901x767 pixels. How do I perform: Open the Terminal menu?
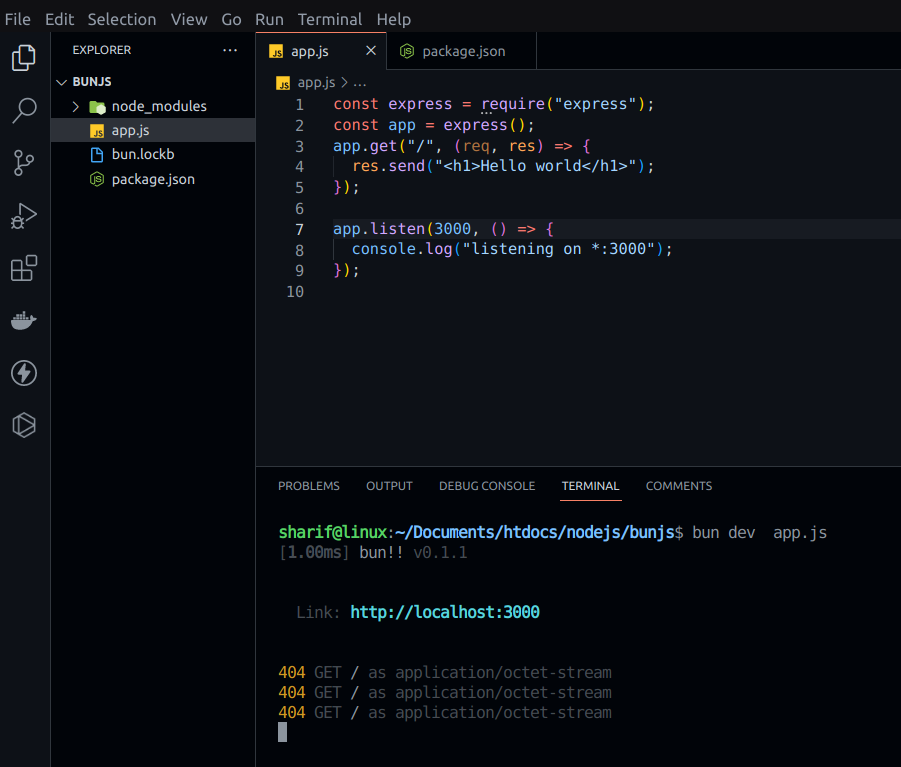coord(330,19)
